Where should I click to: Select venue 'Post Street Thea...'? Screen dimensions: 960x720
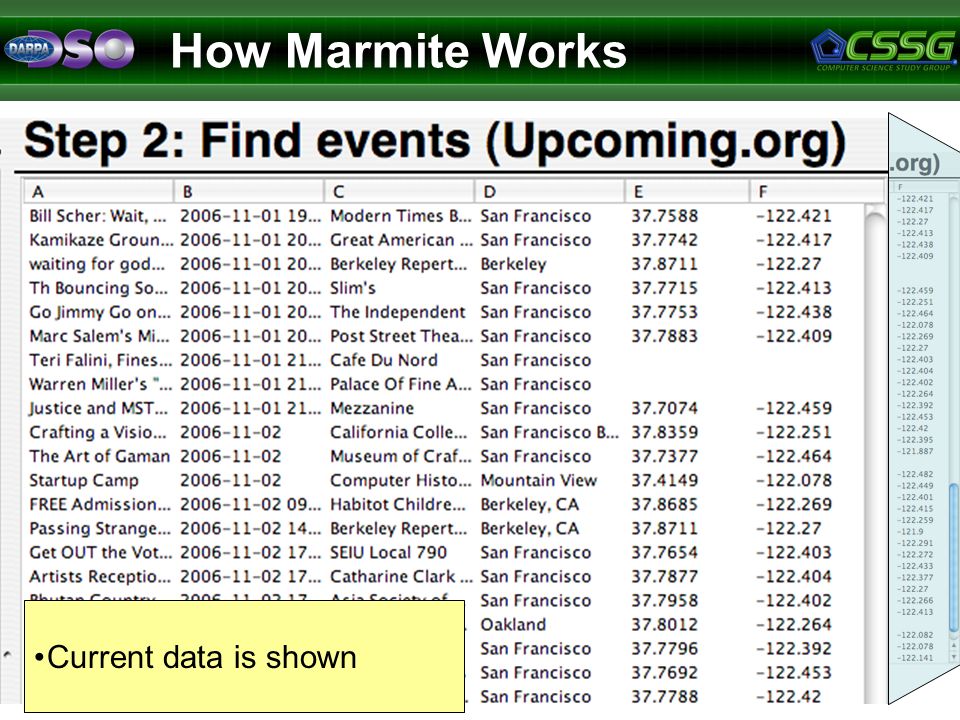point(402,336)
